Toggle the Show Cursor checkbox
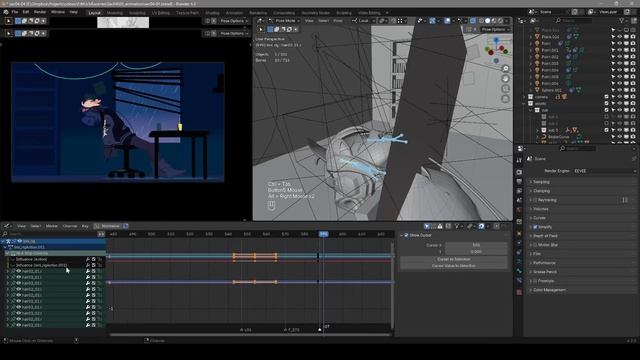This screenshot has height=360, width=640. tap(406, 236)
